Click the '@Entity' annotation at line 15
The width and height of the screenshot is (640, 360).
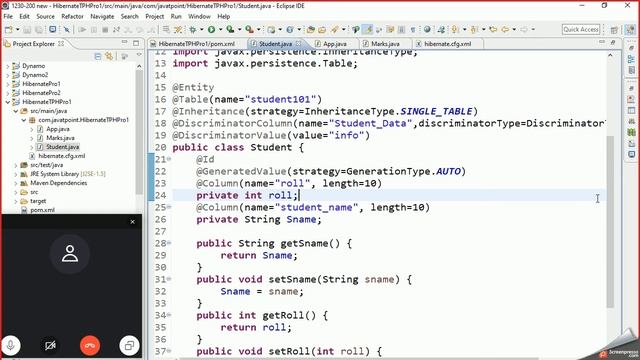point(193,87)
